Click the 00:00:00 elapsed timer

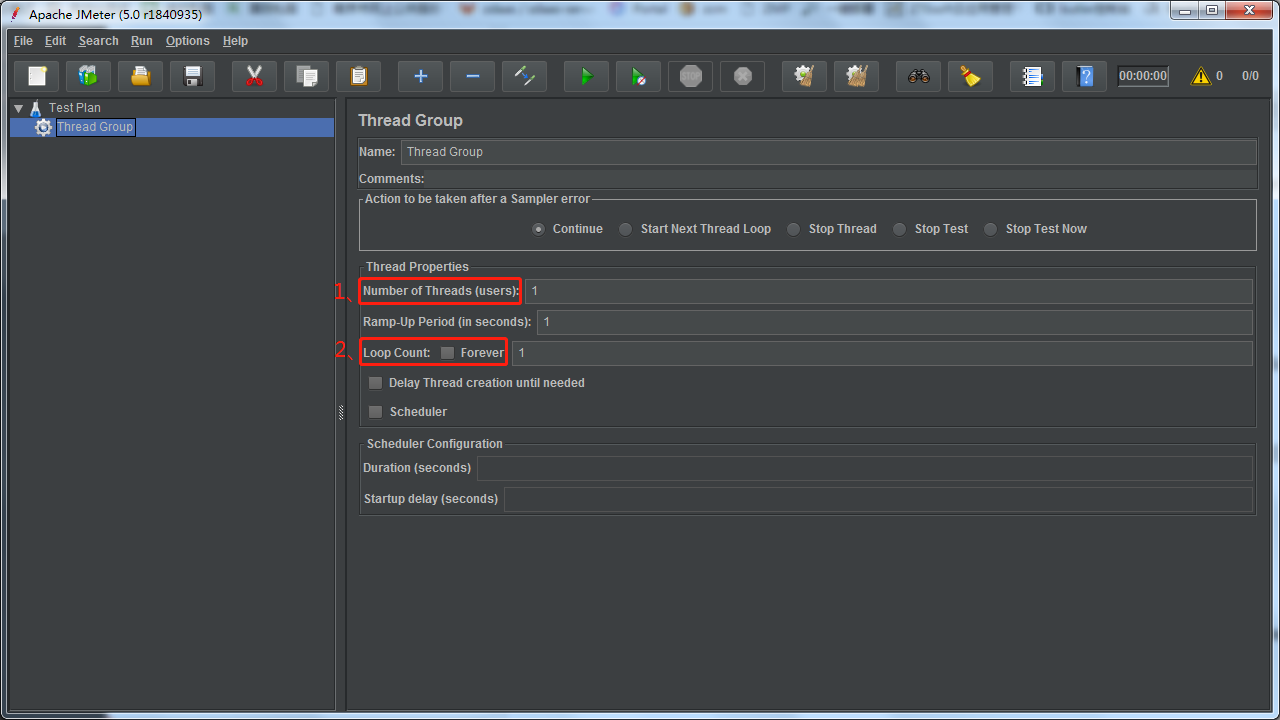pos(1143,76)
